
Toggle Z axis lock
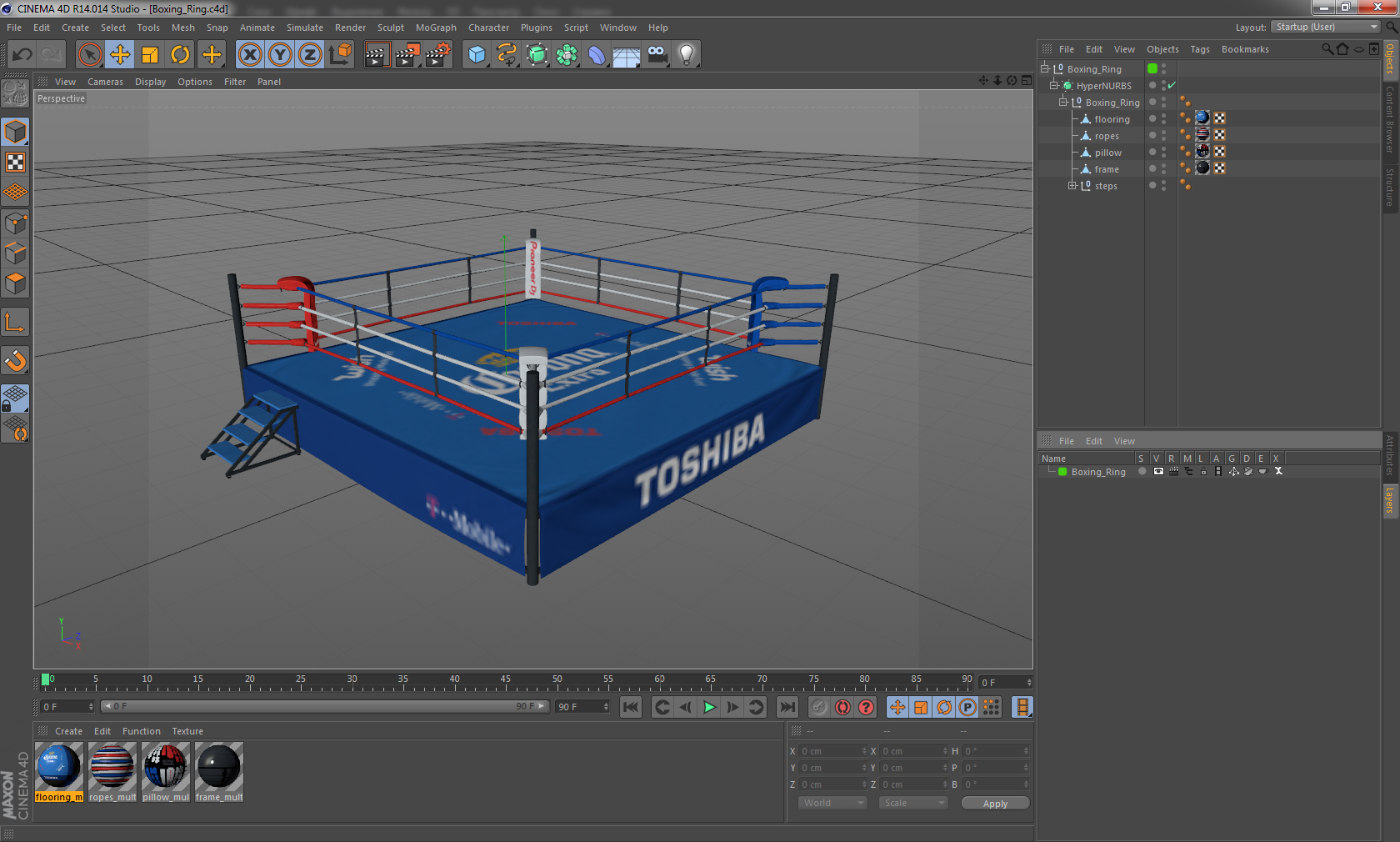(x=310, y=55)
